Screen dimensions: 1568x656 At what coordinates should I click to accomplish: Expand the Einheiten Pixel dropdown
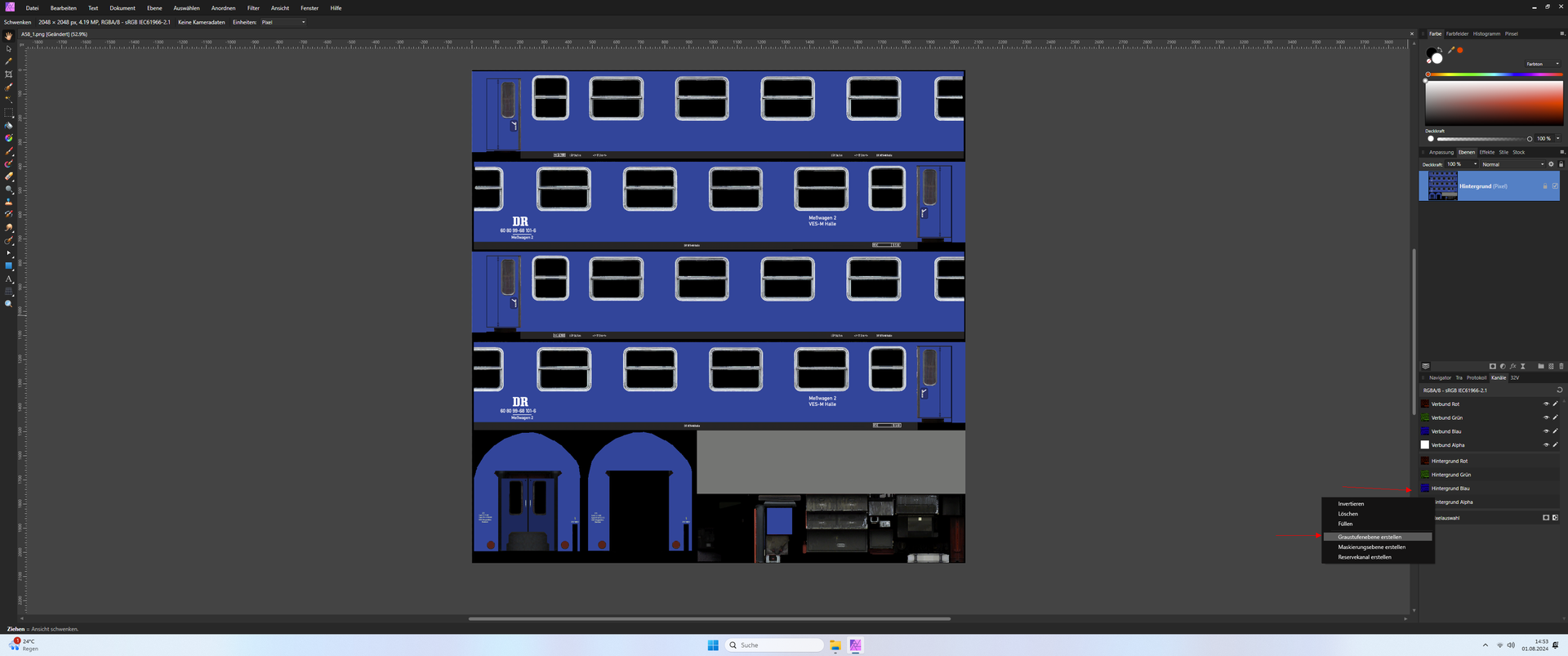(x=283, y=22)
